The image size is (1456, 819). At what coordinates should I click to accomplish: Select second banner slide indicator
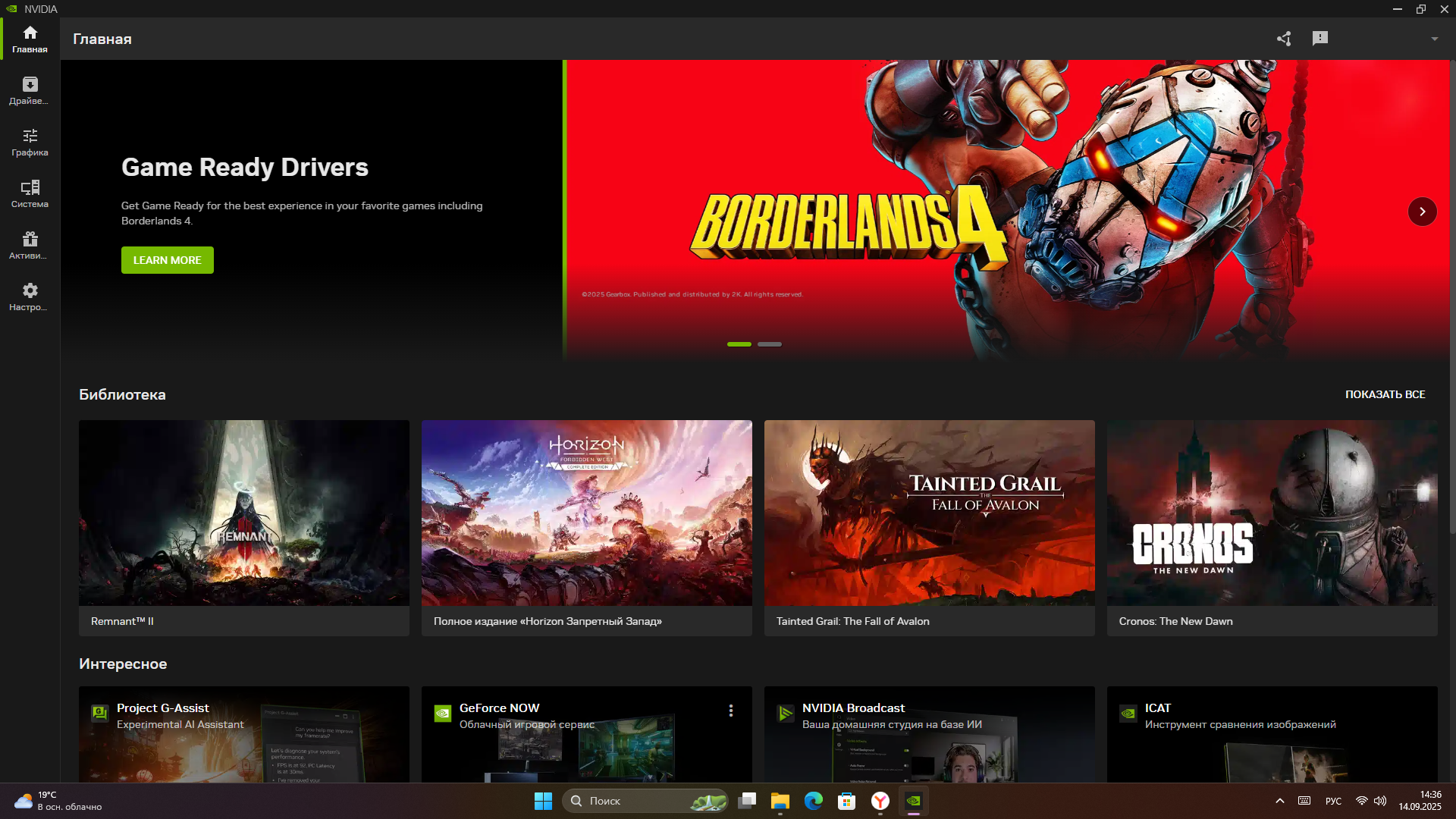point(769,344)
